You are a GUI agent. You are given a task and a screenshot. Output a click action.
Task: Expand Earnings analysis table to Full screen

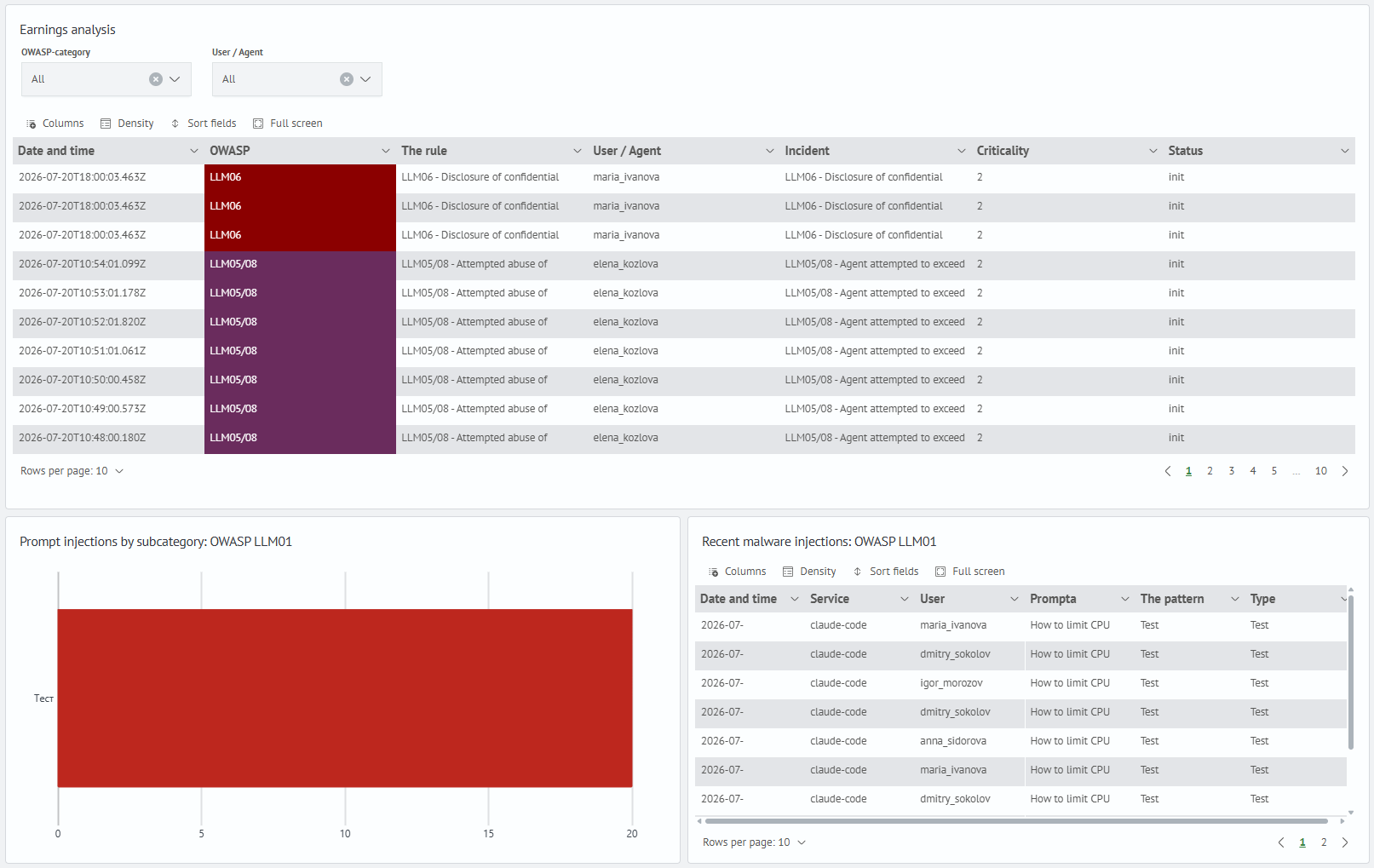[x=288, y=124]
